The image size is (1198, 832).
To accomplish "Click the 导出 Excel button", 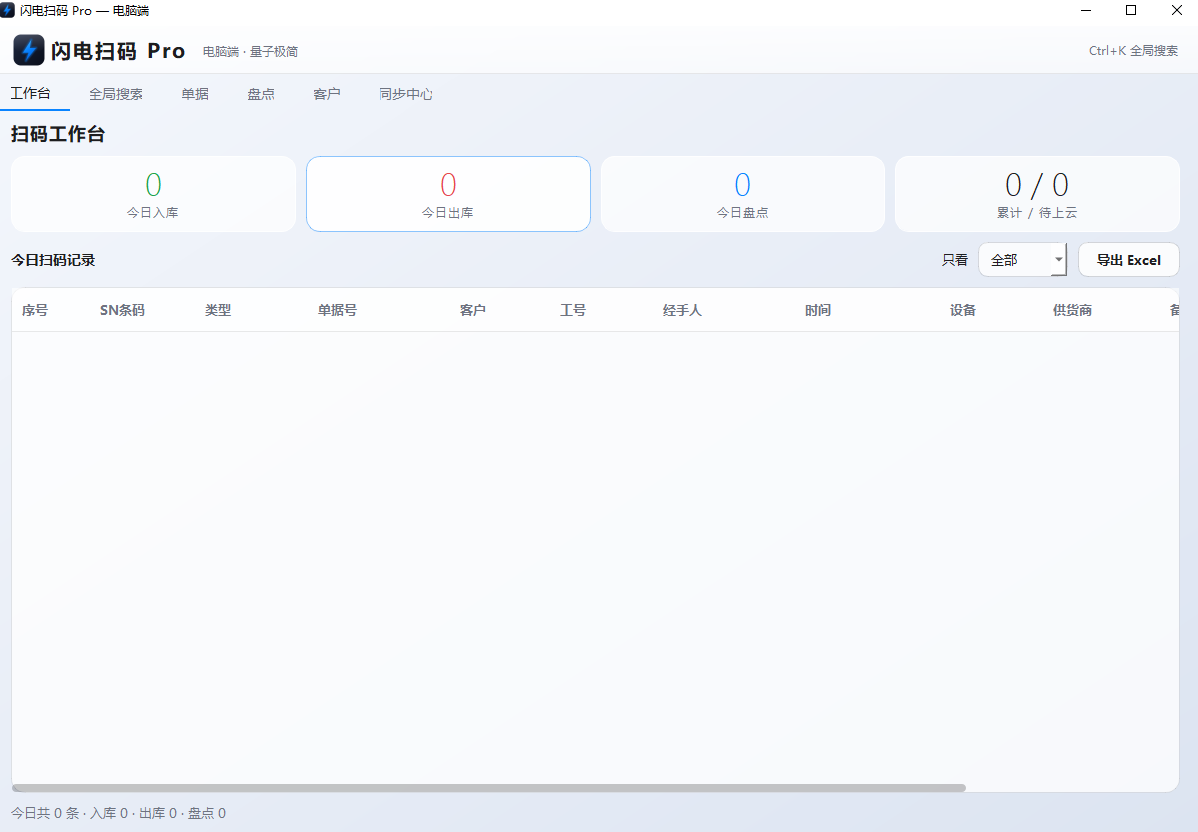I will tap(1128, 260).
